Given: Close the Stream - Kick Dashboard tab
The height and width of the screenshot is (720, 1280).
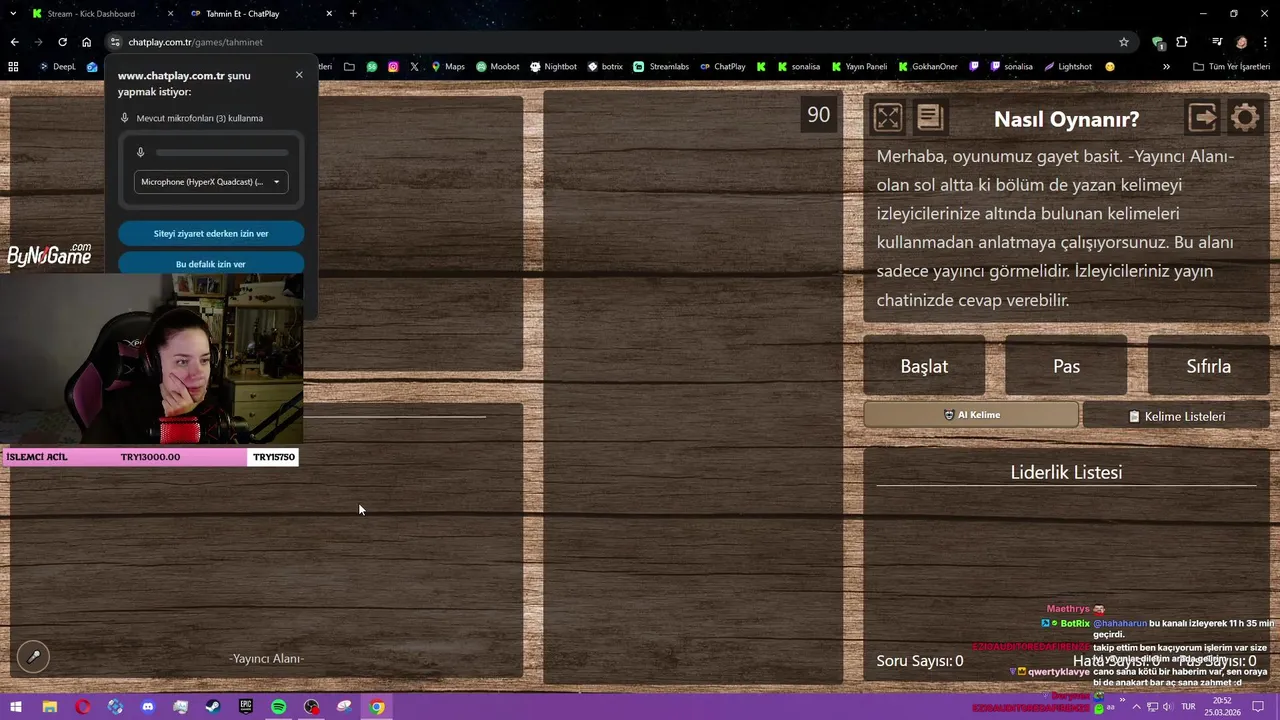Looking at the screenshot, I should (x=170, y=14).
